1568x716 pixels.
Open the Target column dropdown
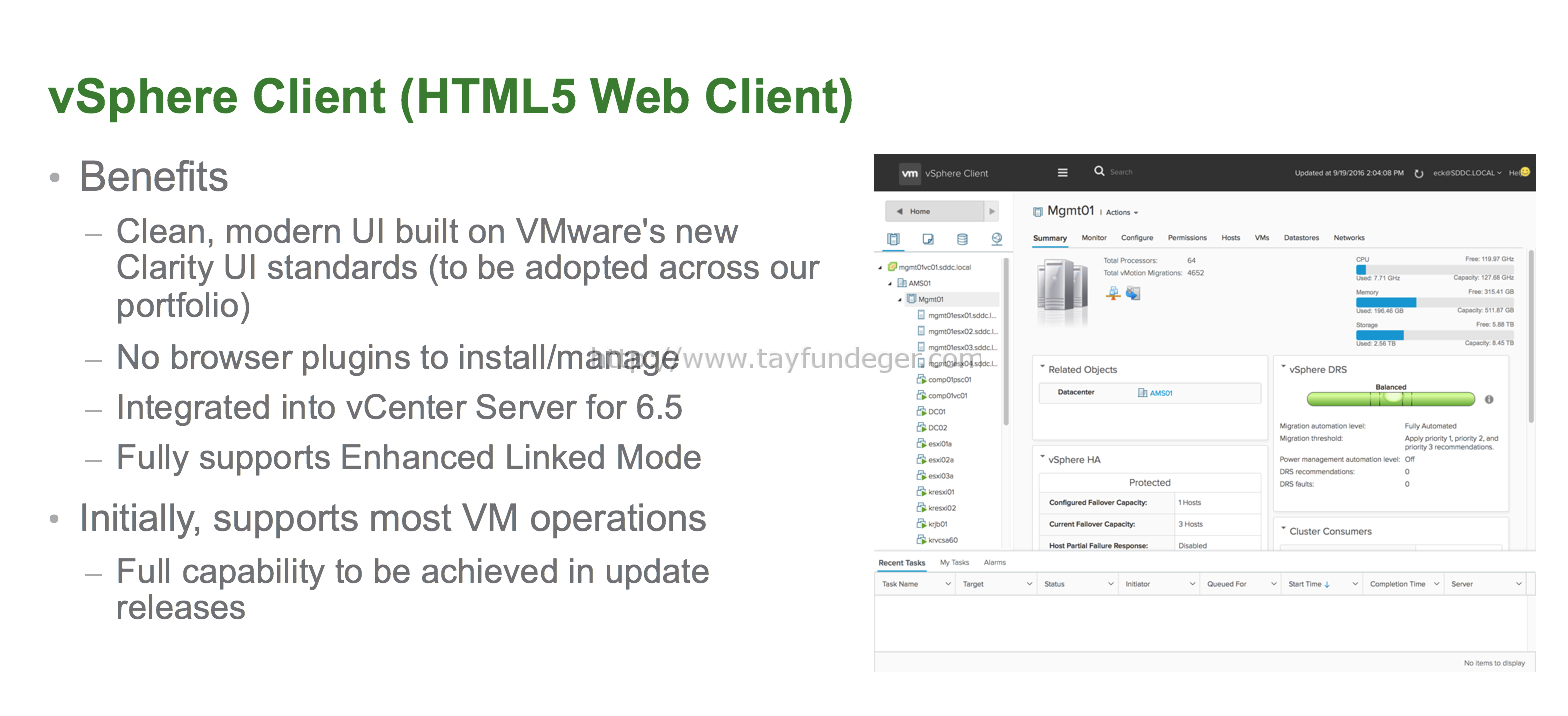[x=1029, y=584]
